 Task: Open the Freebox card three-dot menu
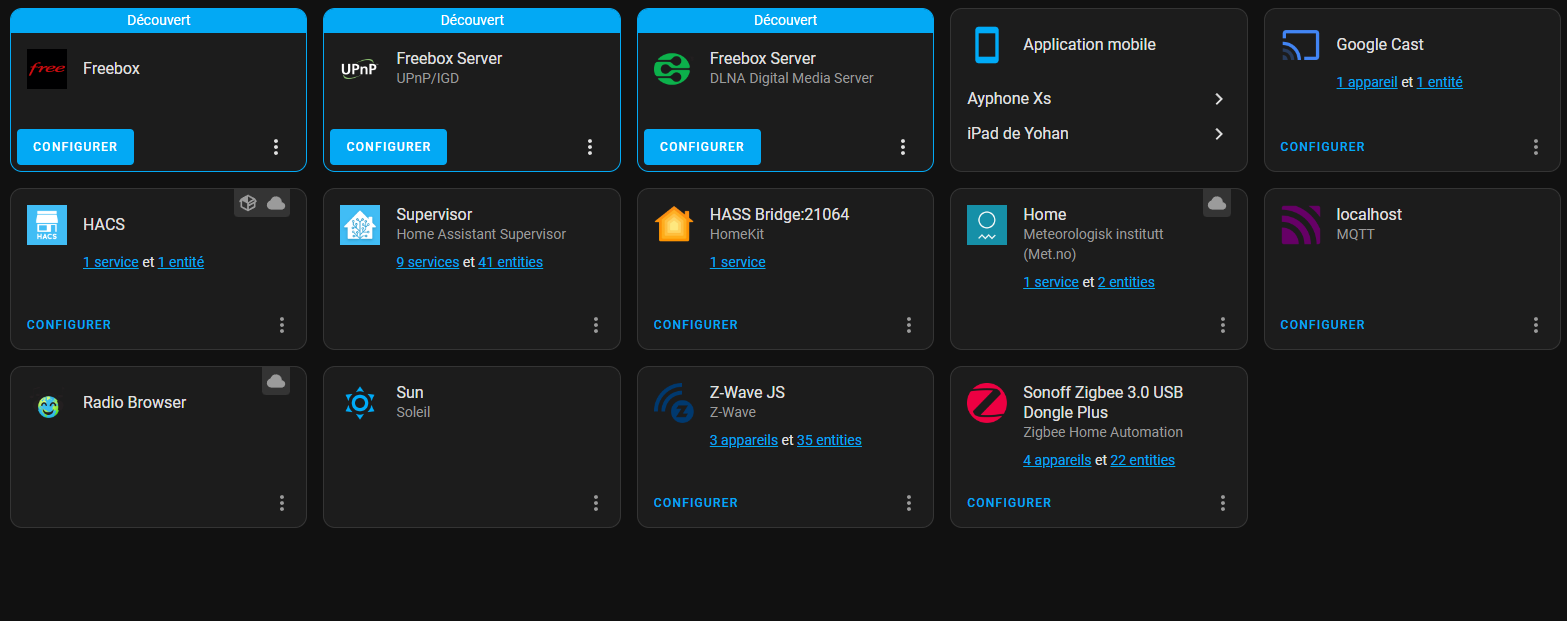(276, 147)
